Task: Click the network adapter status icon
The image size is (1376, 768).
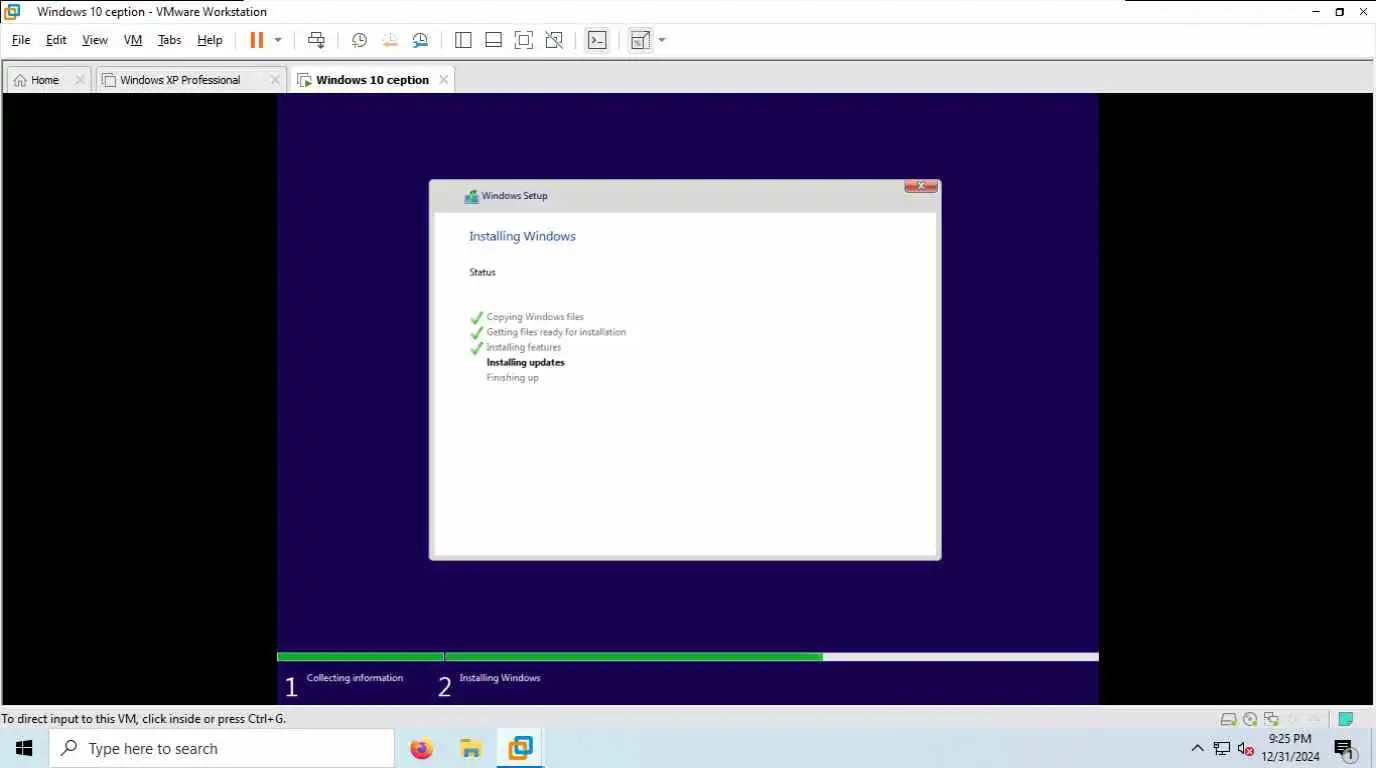Action: click(1271, 719)
